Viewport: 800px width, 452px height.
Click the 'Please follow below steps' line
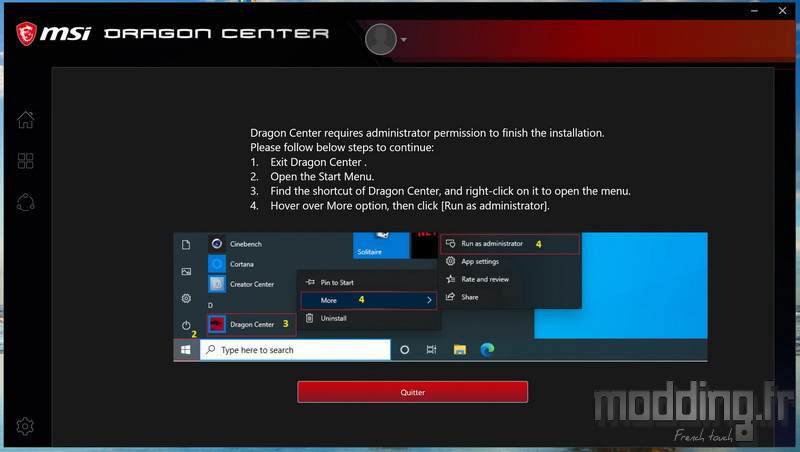click(342, 147)
